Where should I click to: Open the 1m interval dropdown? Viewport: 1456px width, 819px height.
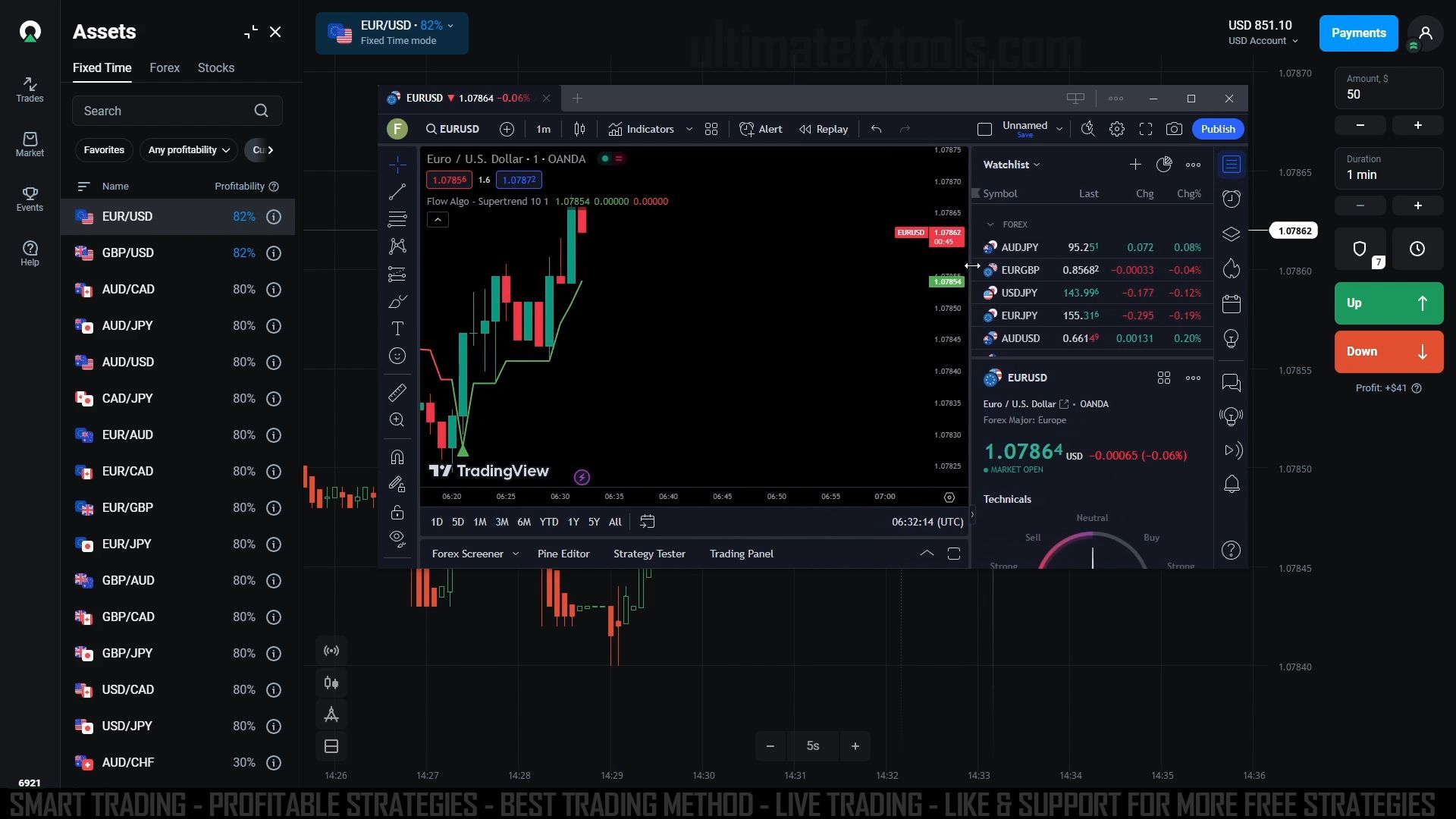543,129
